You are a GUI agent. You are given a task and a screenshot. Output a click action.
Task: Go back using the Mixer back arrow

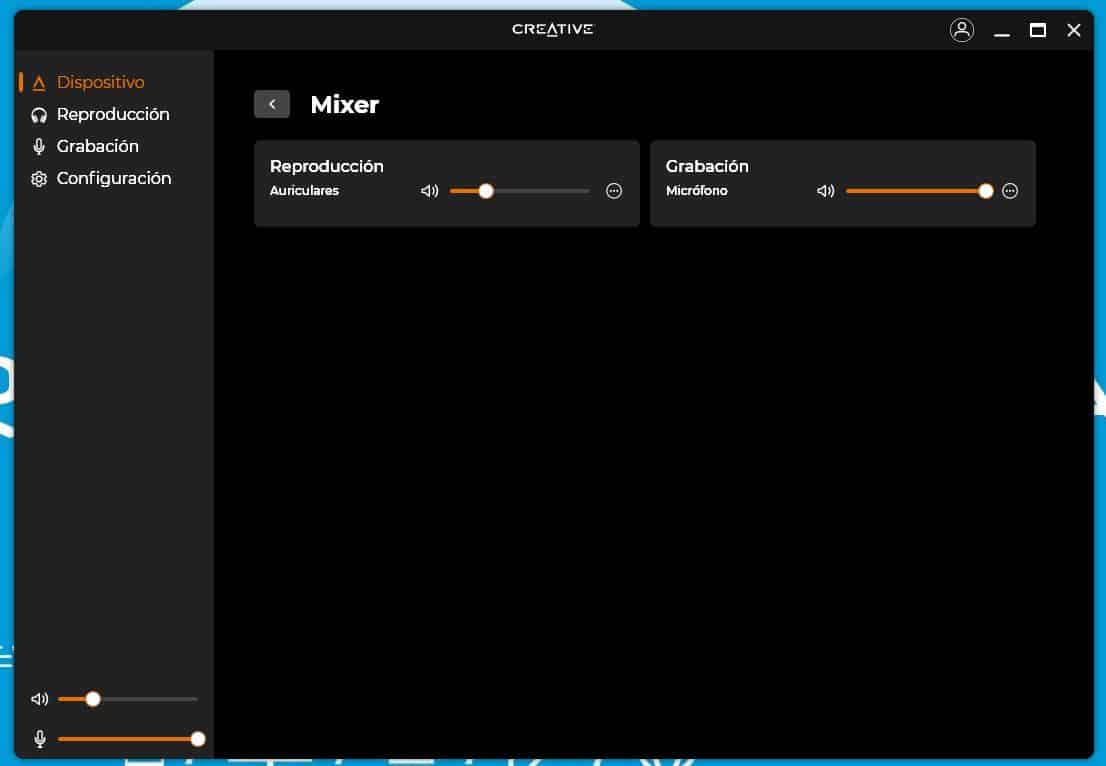coord(272,104)
